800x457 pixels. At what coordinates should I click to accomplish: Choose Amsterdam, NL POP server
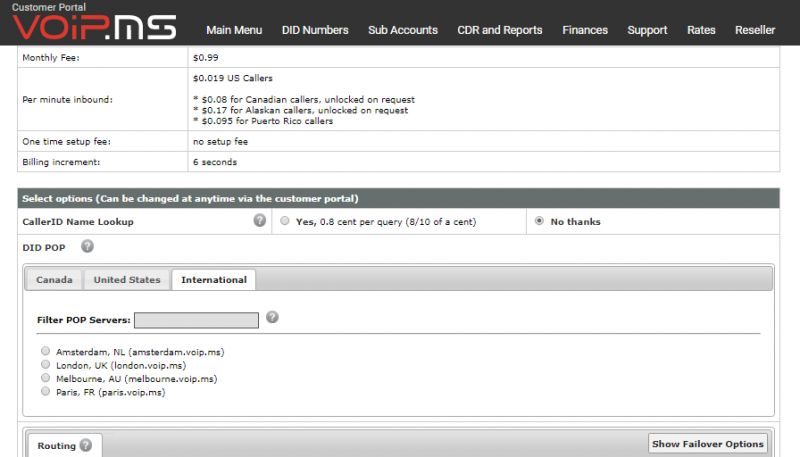point(45,351)
